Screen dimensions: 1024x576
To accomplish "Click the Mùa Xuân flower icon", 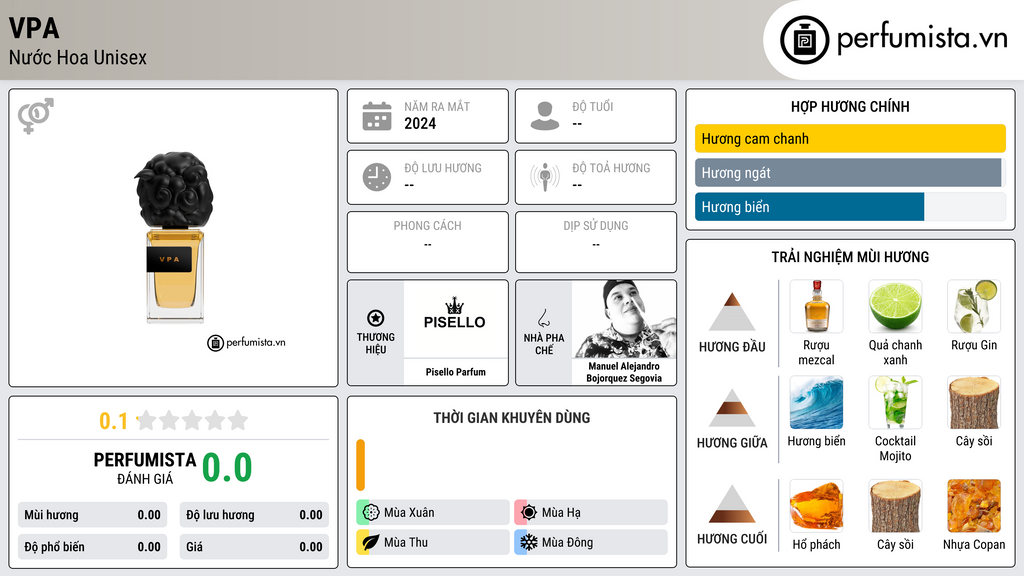I will click(371, 513).
